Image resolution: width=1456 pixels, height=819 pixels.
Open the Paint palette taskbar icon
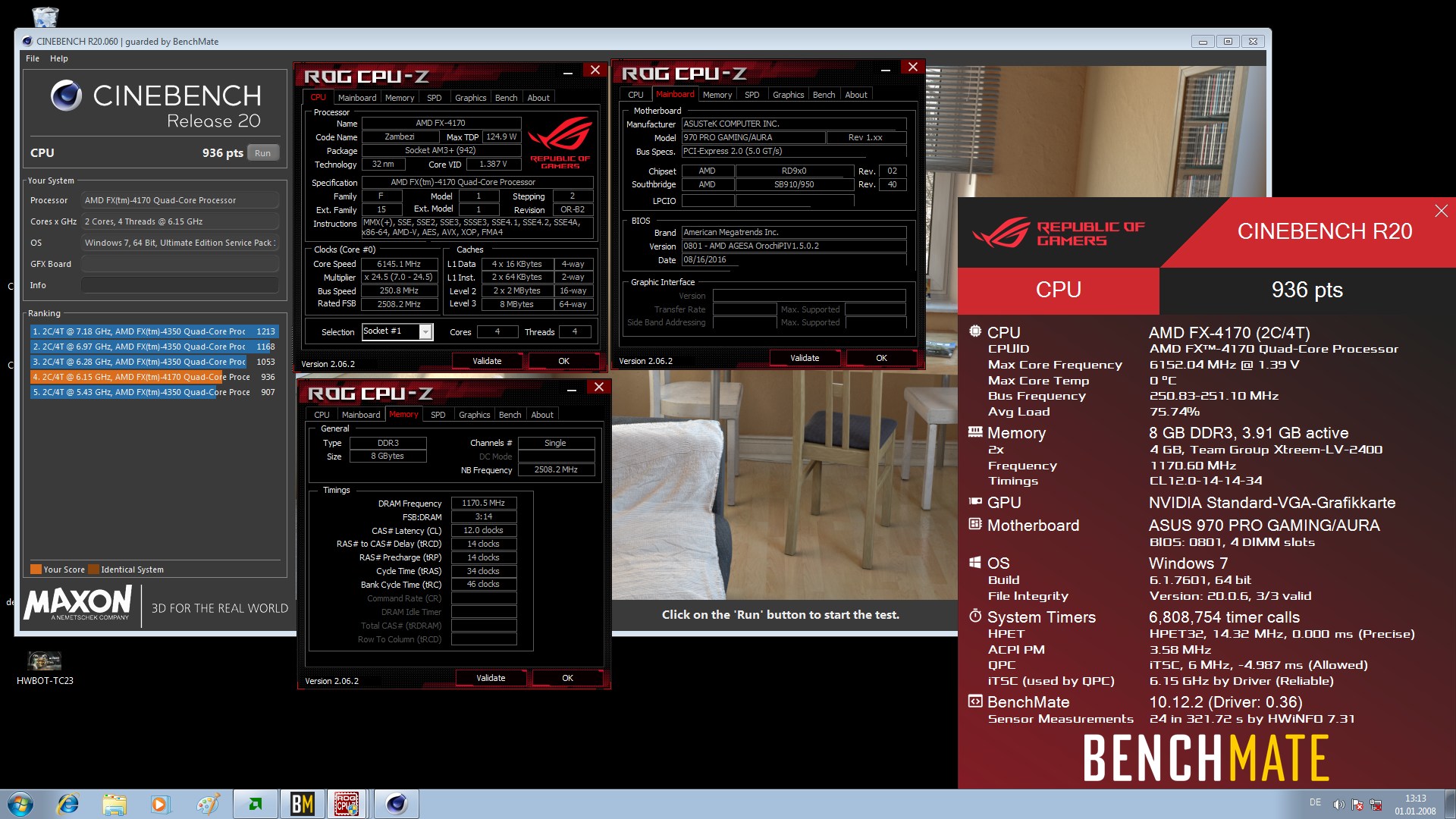[208, 804]
